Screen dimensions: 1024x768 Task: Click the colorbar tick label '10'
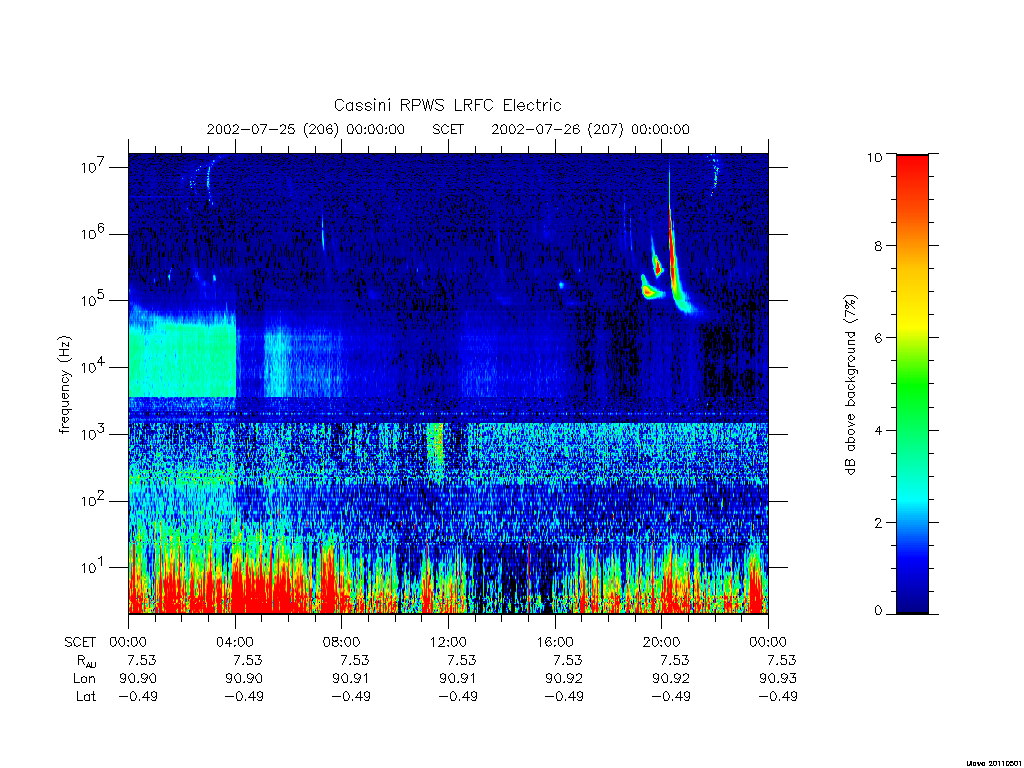click(874, 157)
